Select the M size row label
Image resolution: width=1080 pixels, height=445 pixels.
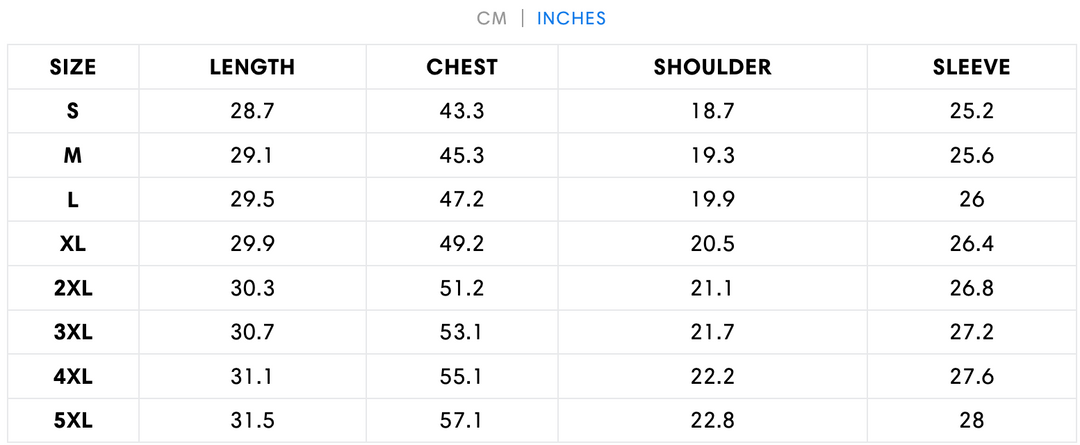pos(73,155)
